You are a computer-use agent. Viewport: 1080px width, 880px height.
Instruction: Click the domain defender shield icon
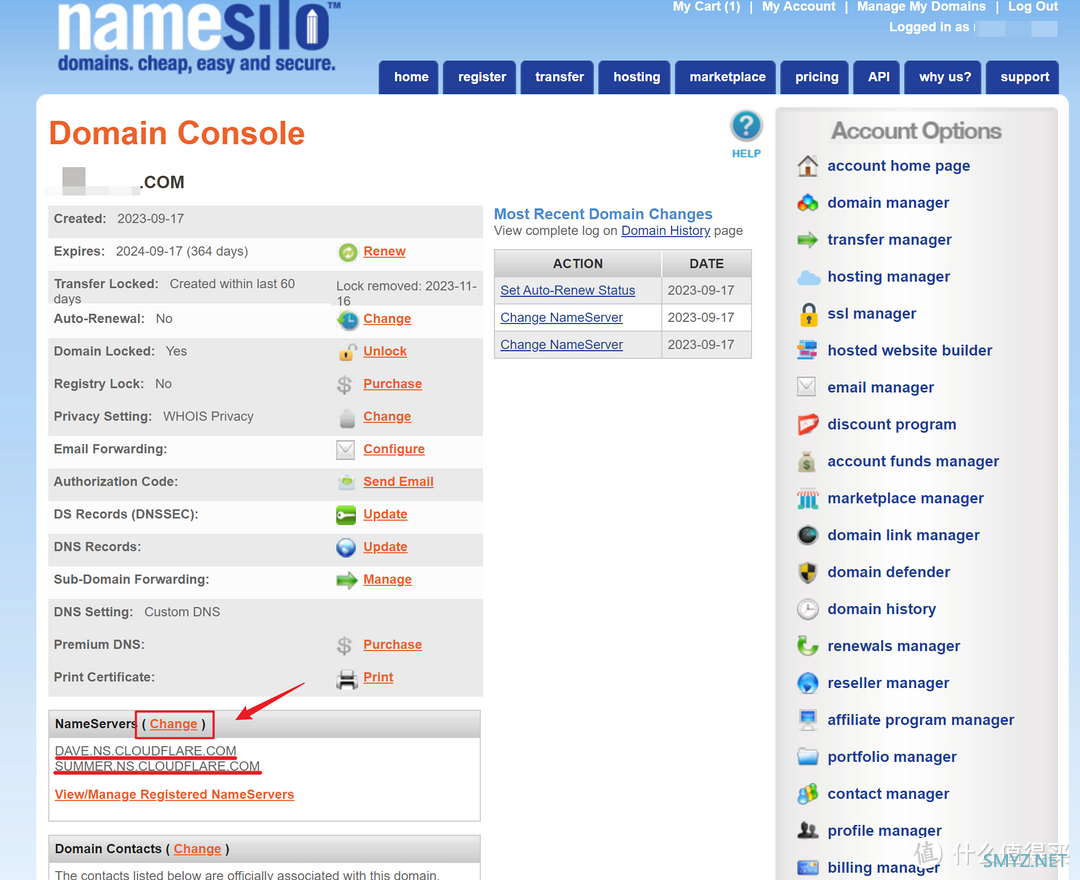point(807,573)
